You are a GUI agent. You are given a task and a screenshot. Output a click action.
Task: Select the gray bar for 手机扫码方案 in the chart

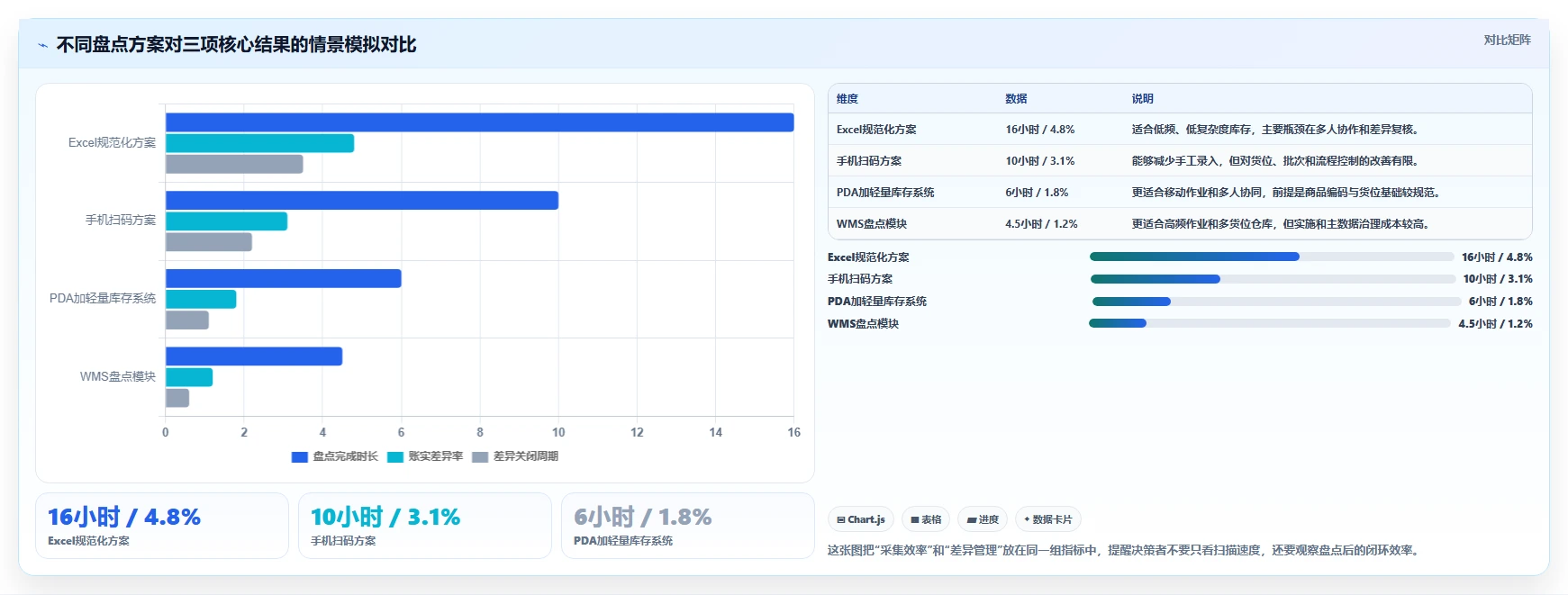[209, 242]
